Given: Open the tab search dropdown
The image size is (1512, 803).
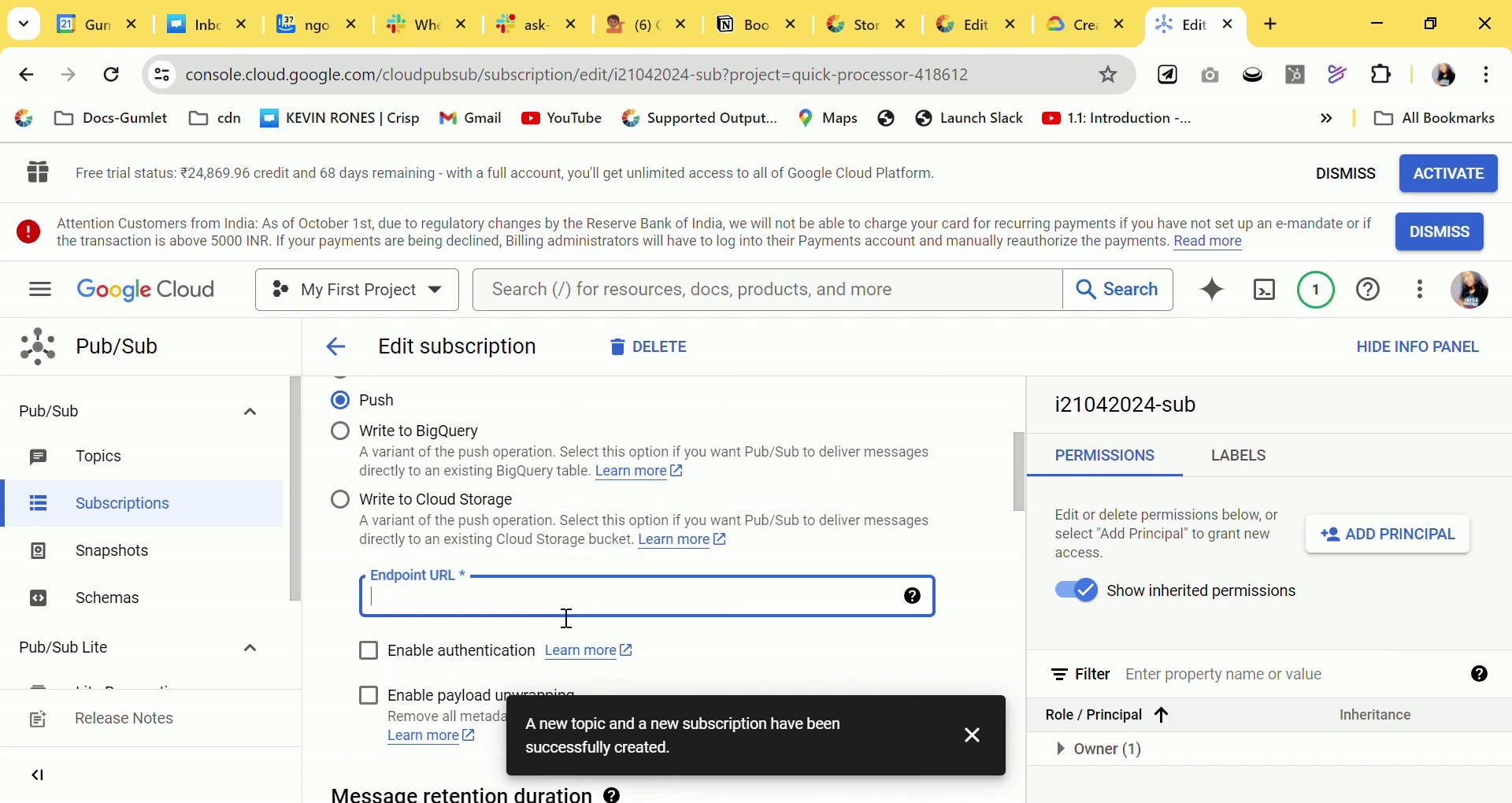Looking at the screenshot, I should pyautogui.click(x=24, y=24).
